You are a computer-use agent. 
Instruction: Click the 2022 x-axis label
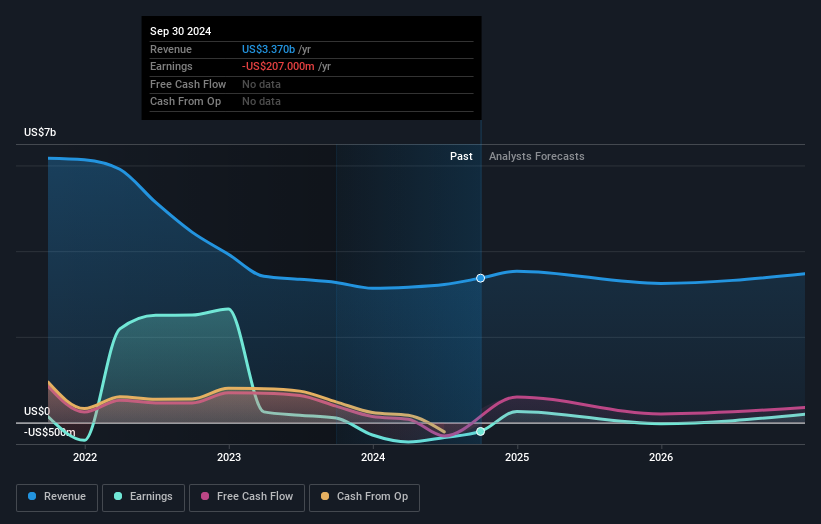coord(85,457)
